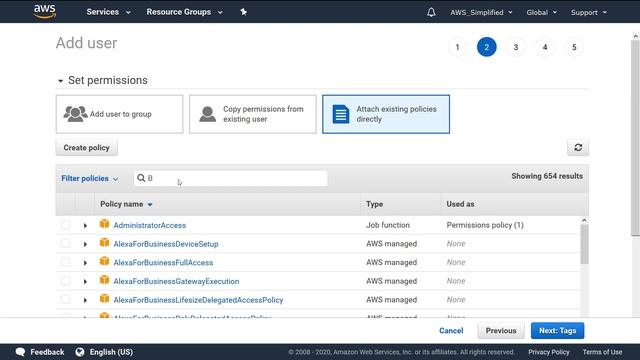Open the AdministratorAccess policy link

150,225
